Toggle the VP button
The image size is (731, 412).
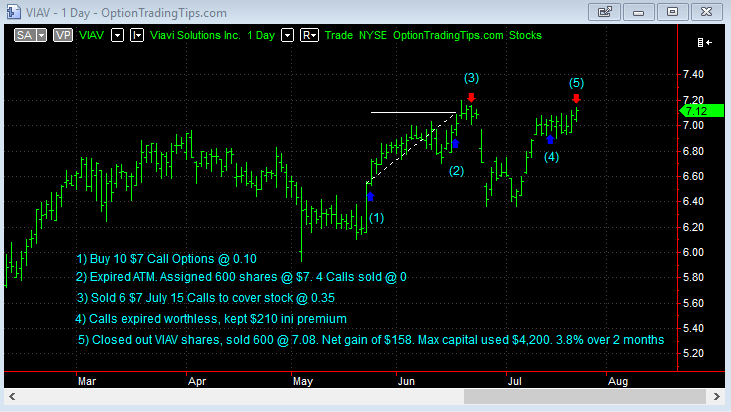(x=63, y=35)
